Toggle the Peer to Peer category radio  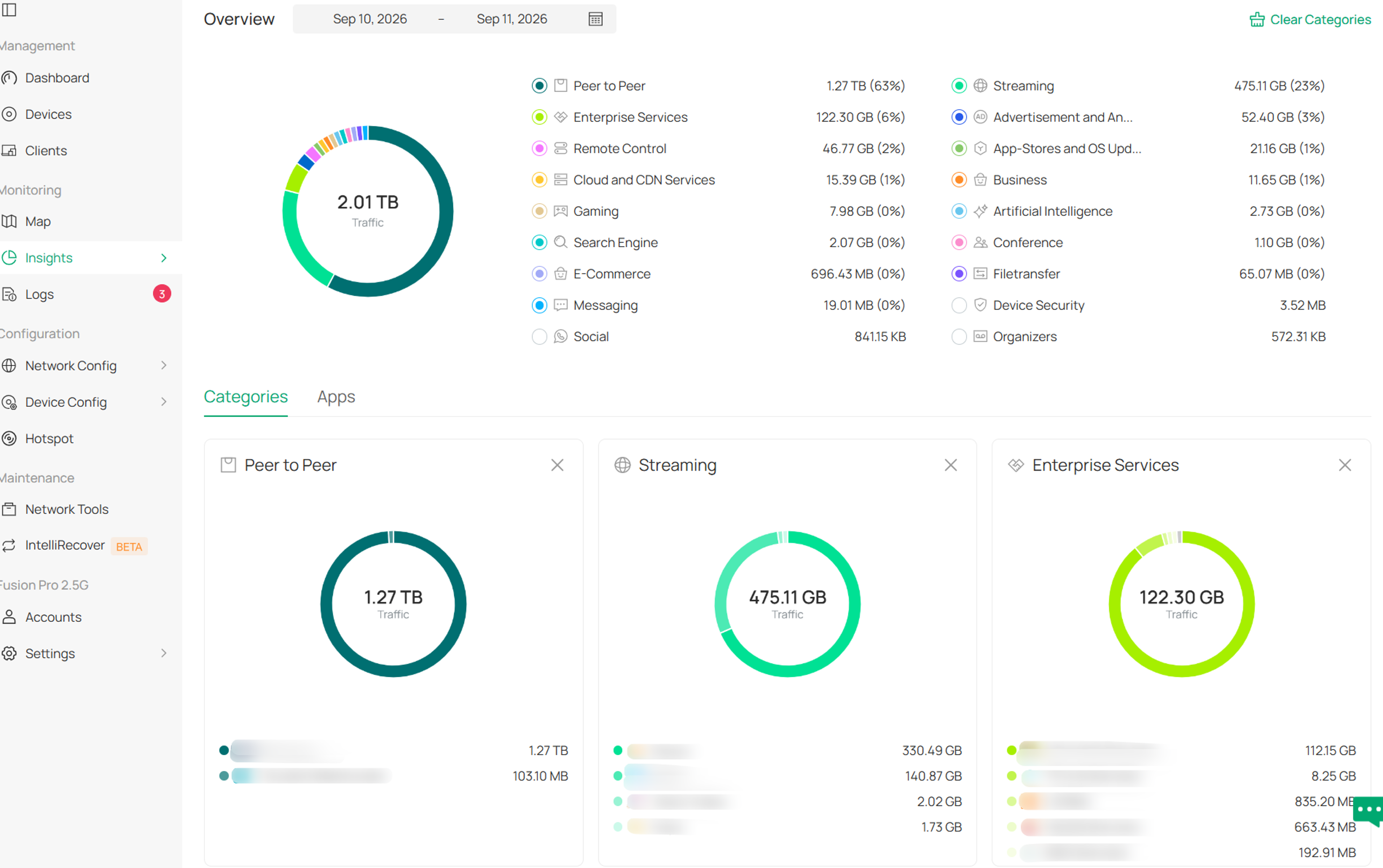click(x=539, y=85)
